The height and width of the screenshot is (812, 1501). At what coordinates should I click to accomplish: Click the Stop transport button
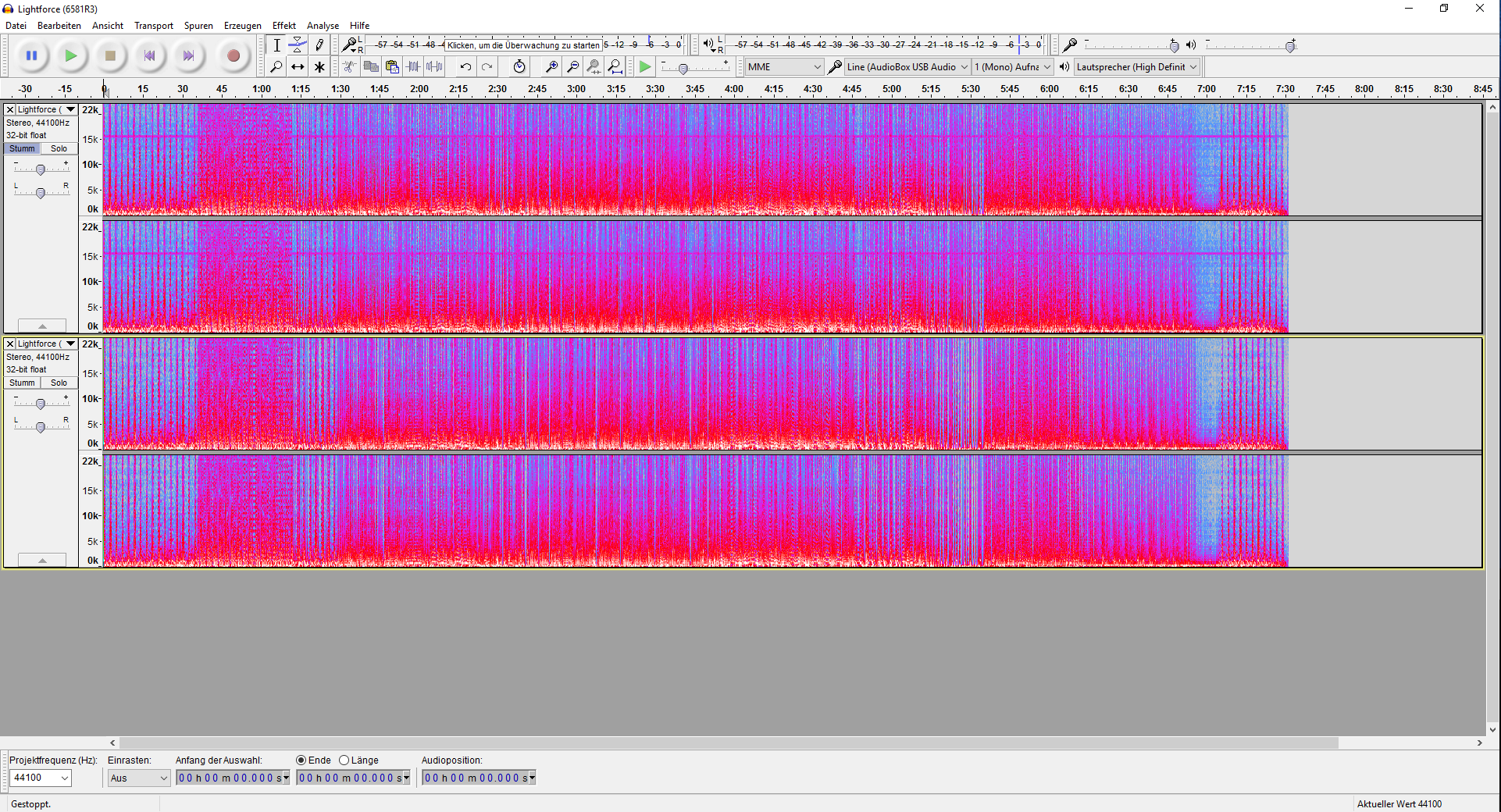(x=110, y=55)
